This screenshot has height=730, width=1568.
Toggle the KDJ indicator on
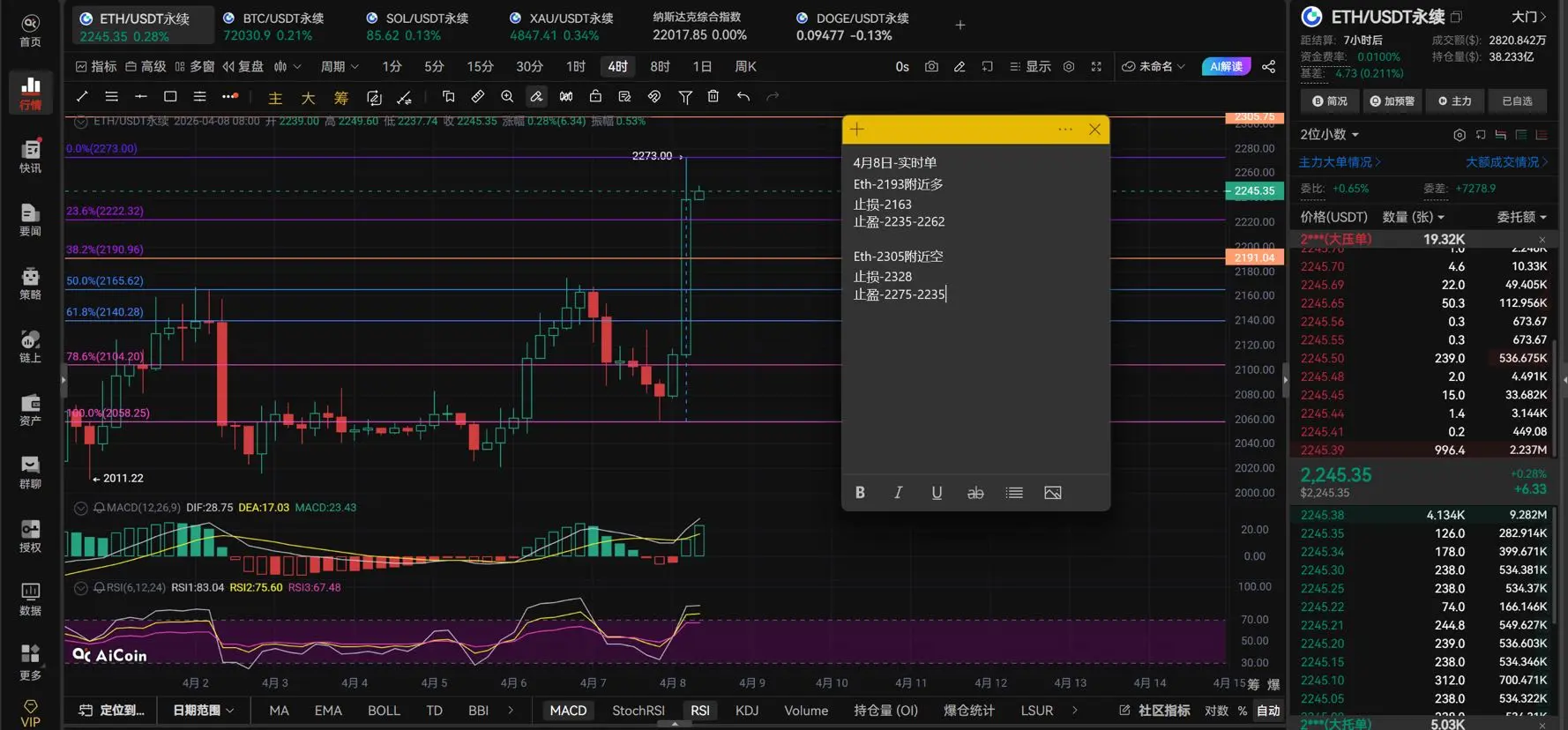(x=746, y=711)
